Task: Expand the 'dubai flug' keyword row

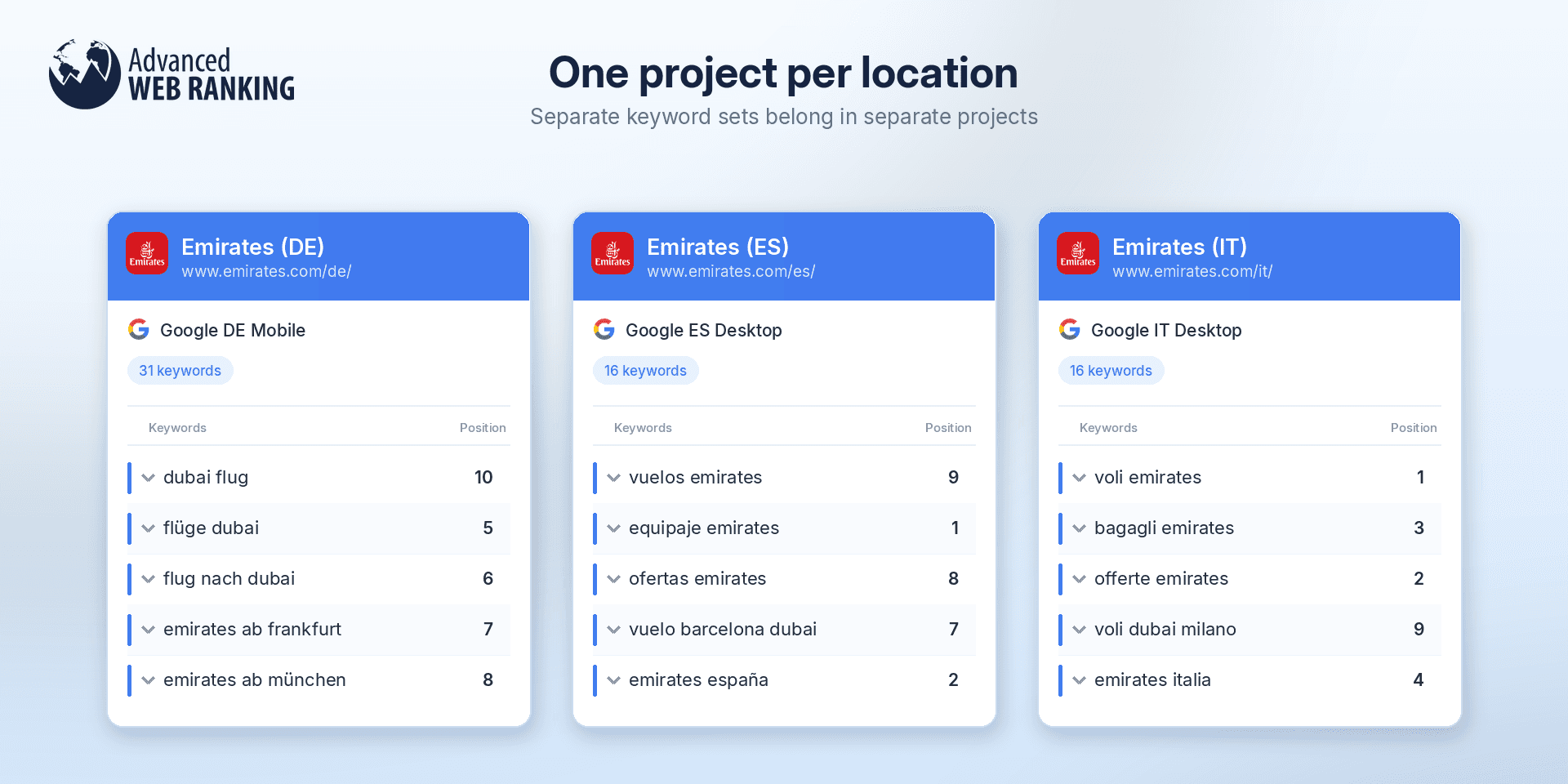Action: coord(148,478)
